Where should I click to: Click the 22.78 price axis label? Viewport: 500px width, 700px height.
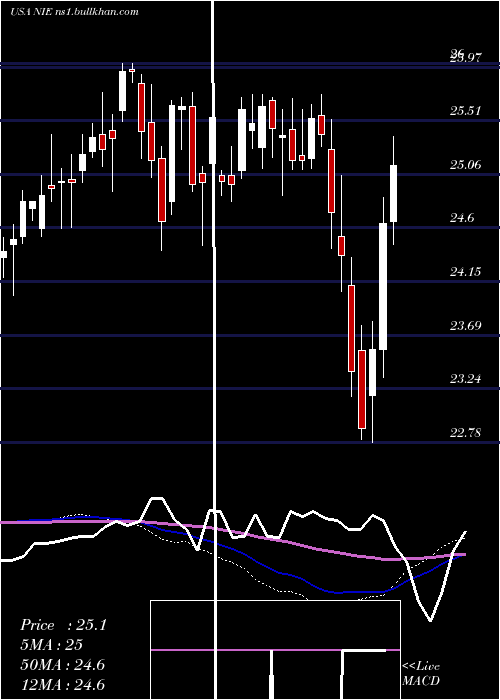tap(466, 433)
